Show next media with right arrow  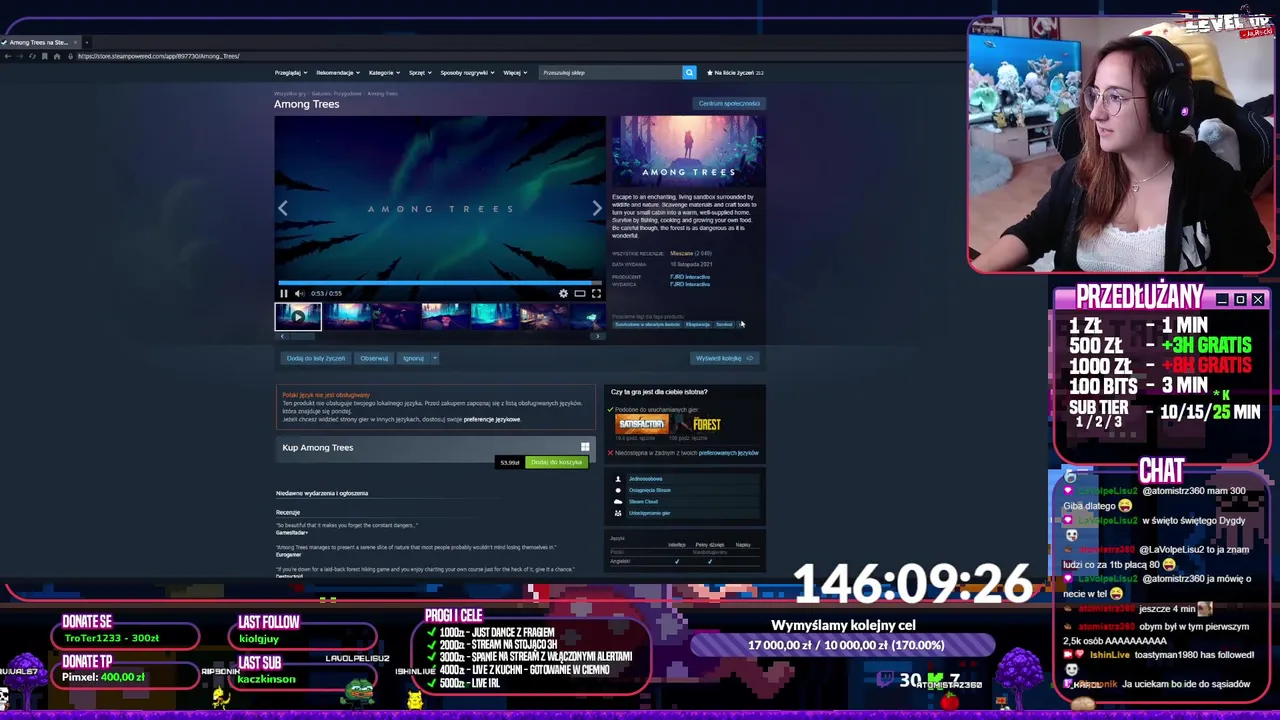(597, 208)
